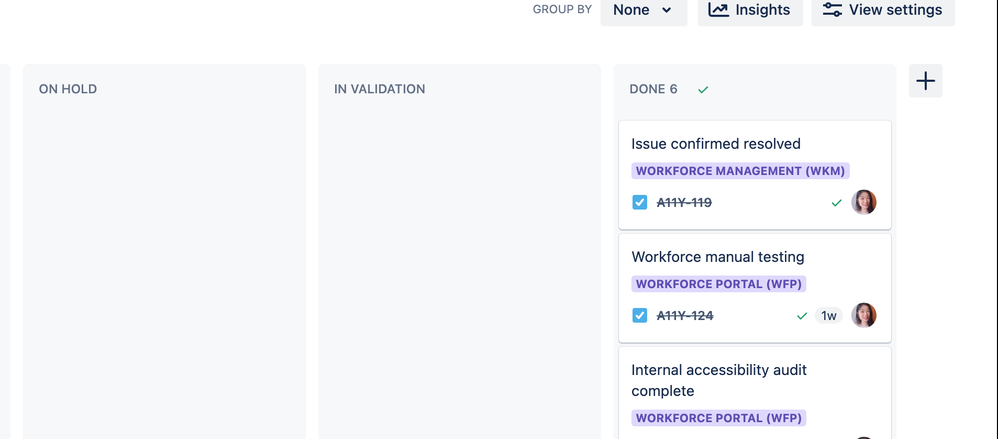
Task: Open the Group By None dropdown
Action: tap(643, 10)
